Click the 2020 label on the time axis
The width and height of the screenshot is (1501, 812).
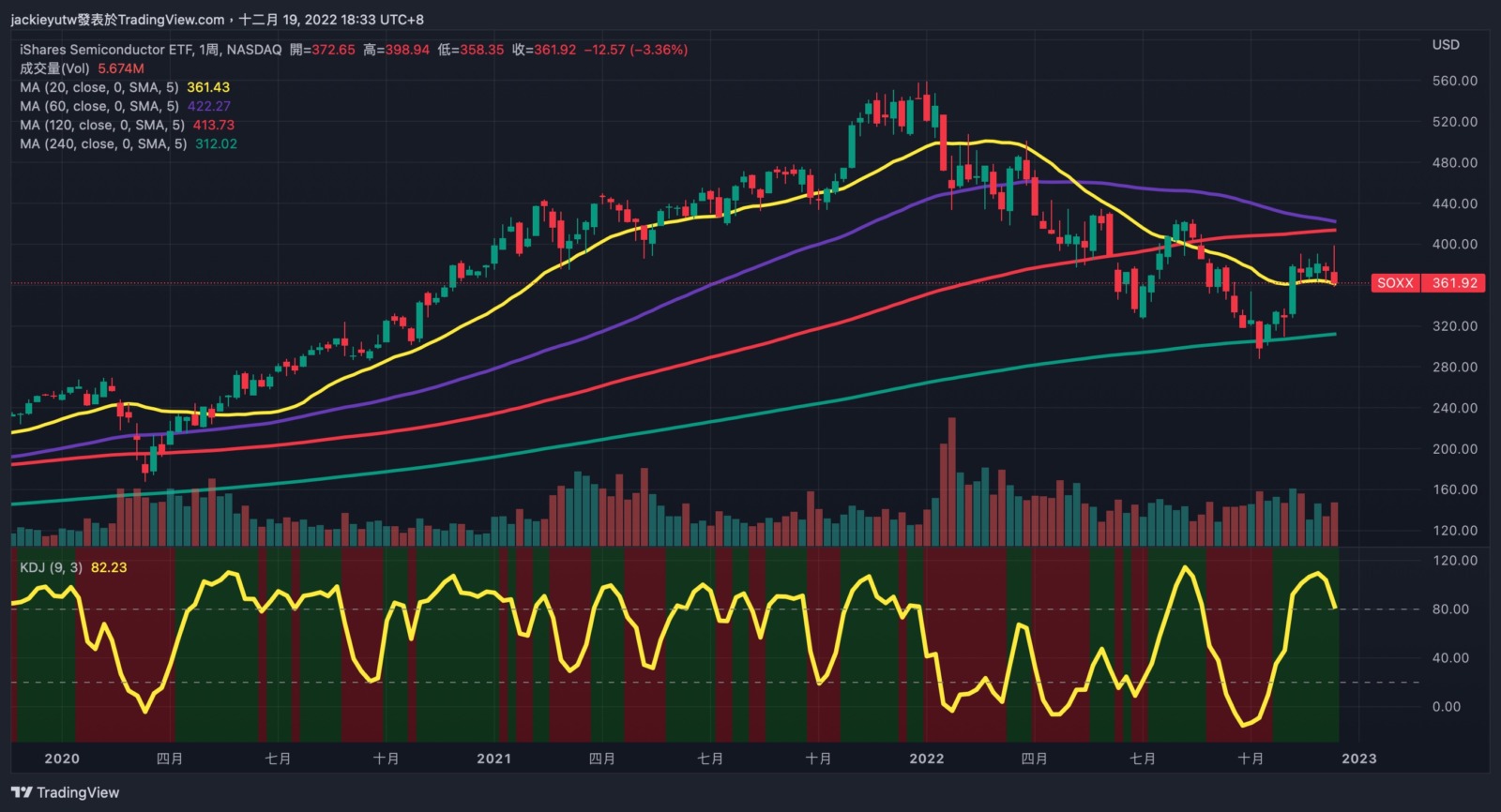click(x=62, y=759)
